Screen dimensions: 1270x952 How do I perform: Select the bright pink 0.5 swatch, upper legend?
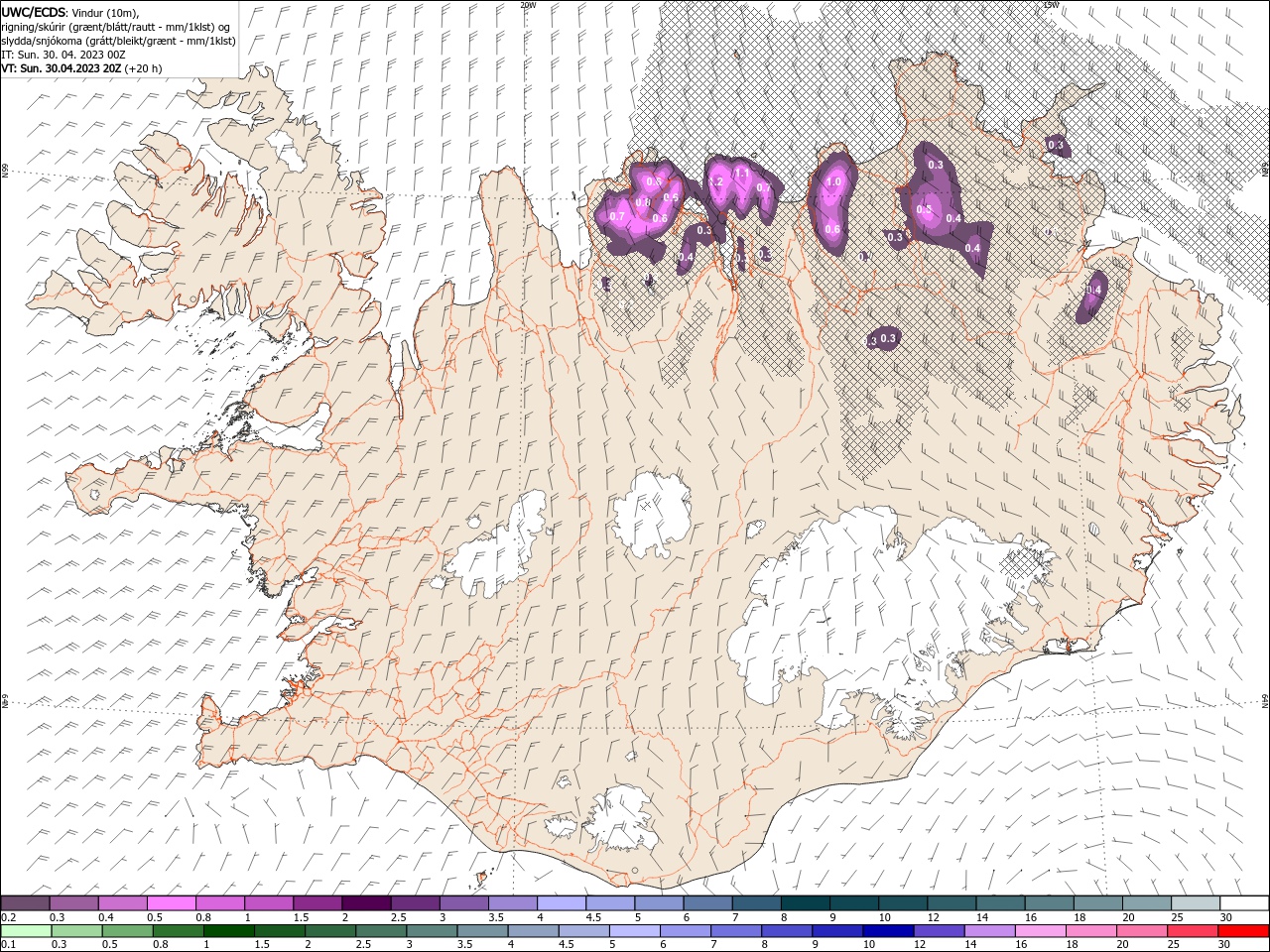coord(172,903)
